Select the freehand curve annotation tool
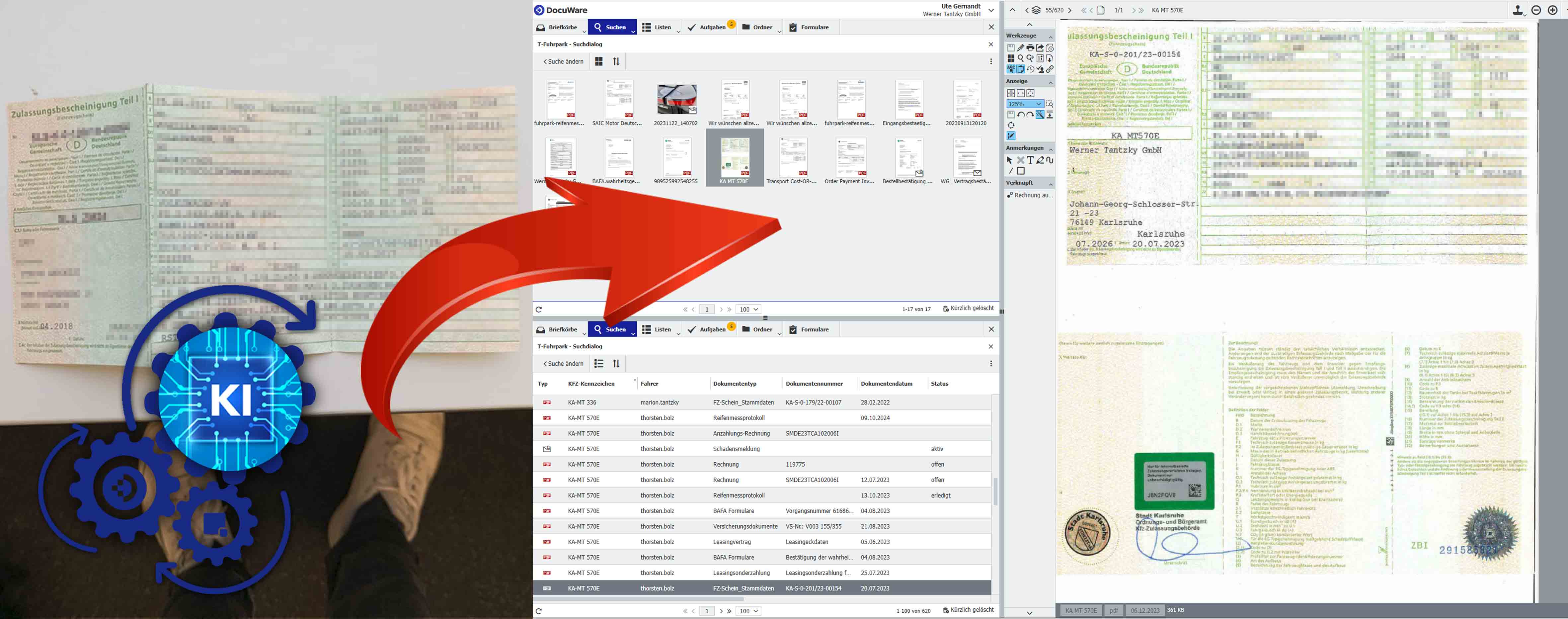 click(x=1050, y=160)
